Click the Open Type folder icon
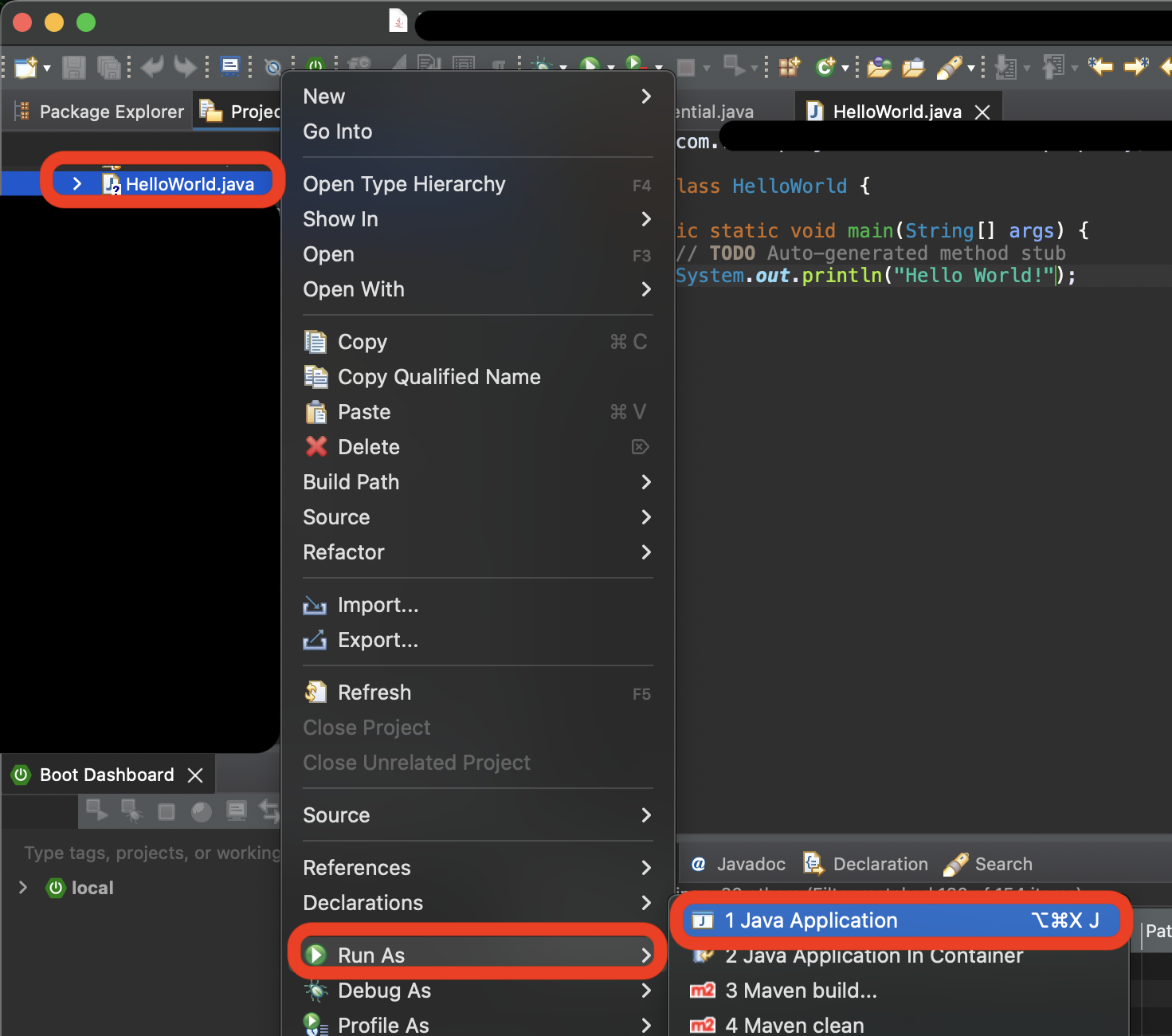The image size is (1172, 1036). click(879, 68)
